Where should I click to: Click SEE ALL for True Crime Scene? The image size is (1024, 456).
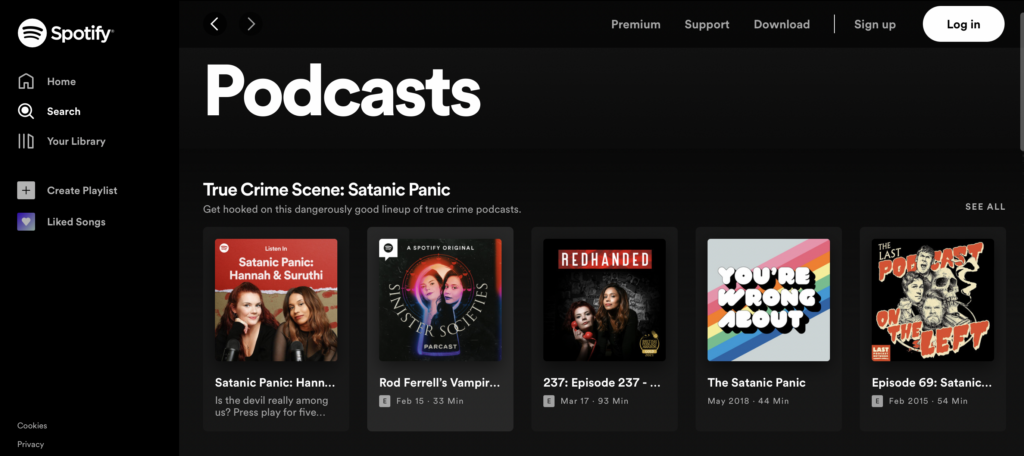pos(985,207)
